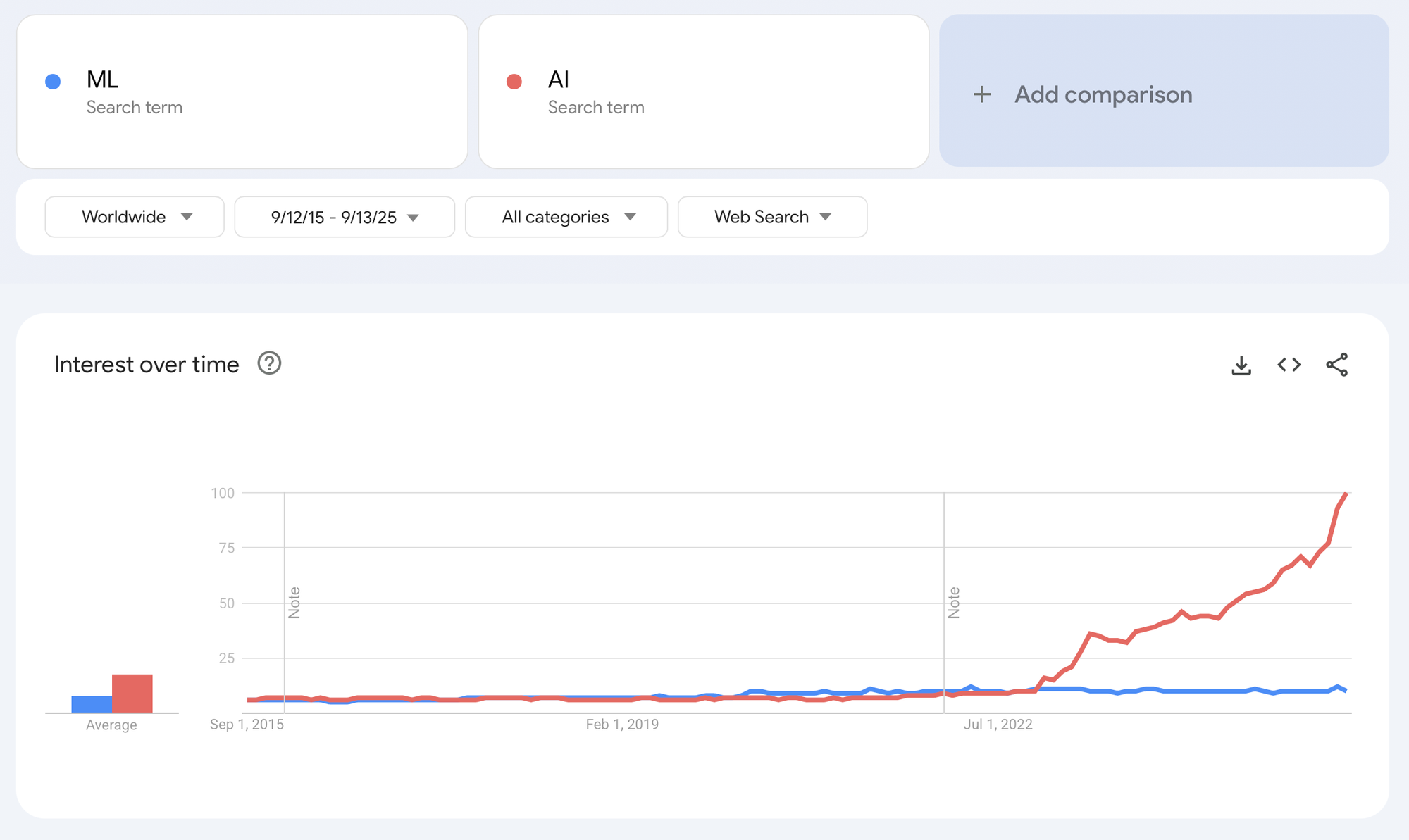1409x840 pixels.
Task: Click the embed code icon
Action: point(1289,365)
